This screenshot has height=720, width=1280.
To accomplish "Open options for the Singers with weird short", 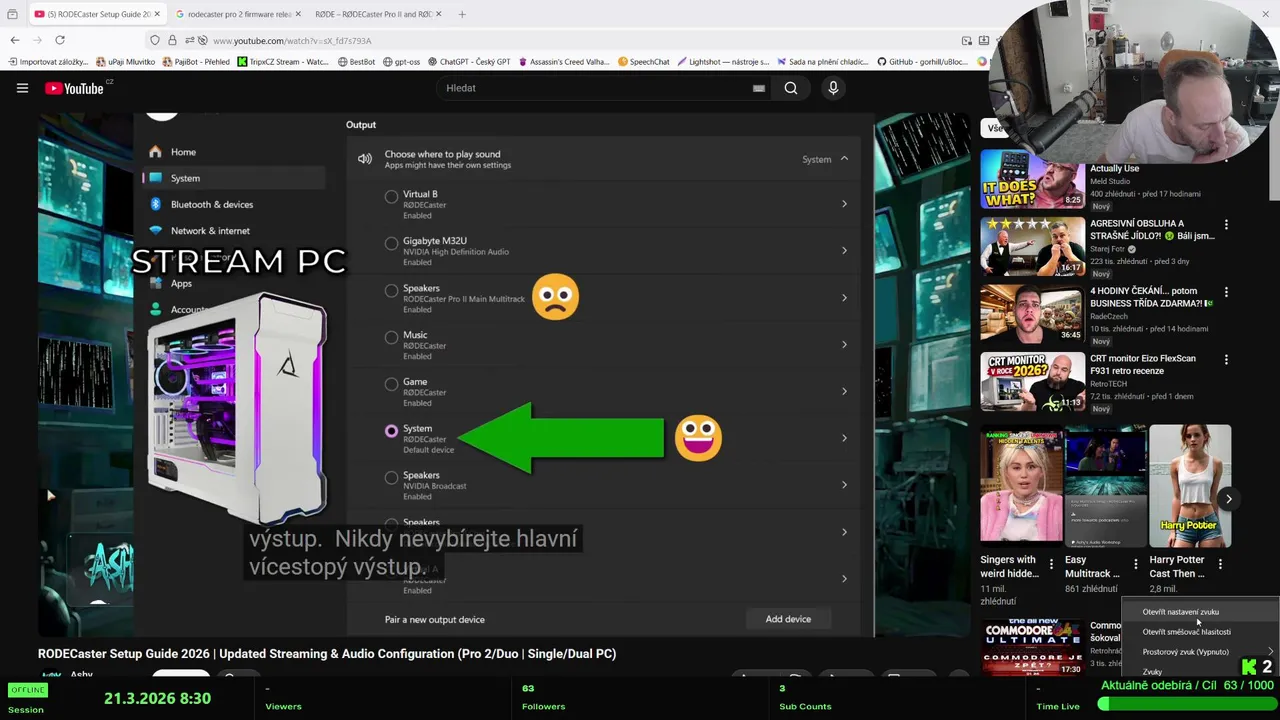I will tap(1051, 564).
